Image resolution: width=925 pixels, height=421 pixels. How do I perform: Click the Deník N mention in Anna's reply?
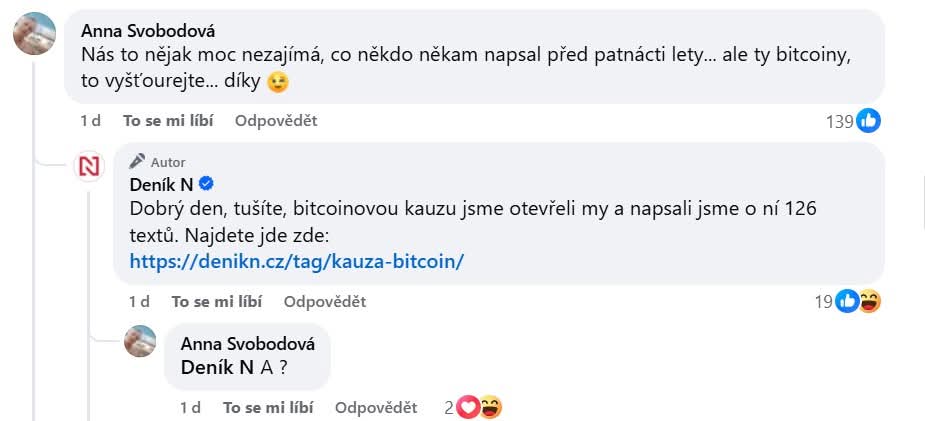click(216, 367)
